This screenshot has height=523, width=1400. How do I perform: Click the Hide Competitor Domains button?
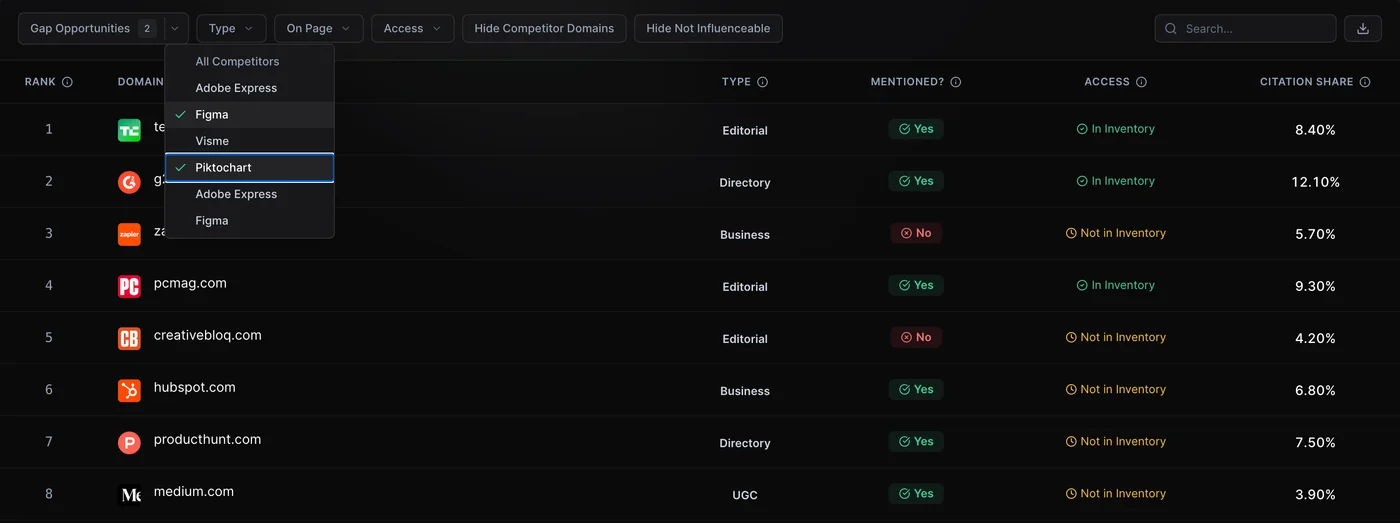544,28
